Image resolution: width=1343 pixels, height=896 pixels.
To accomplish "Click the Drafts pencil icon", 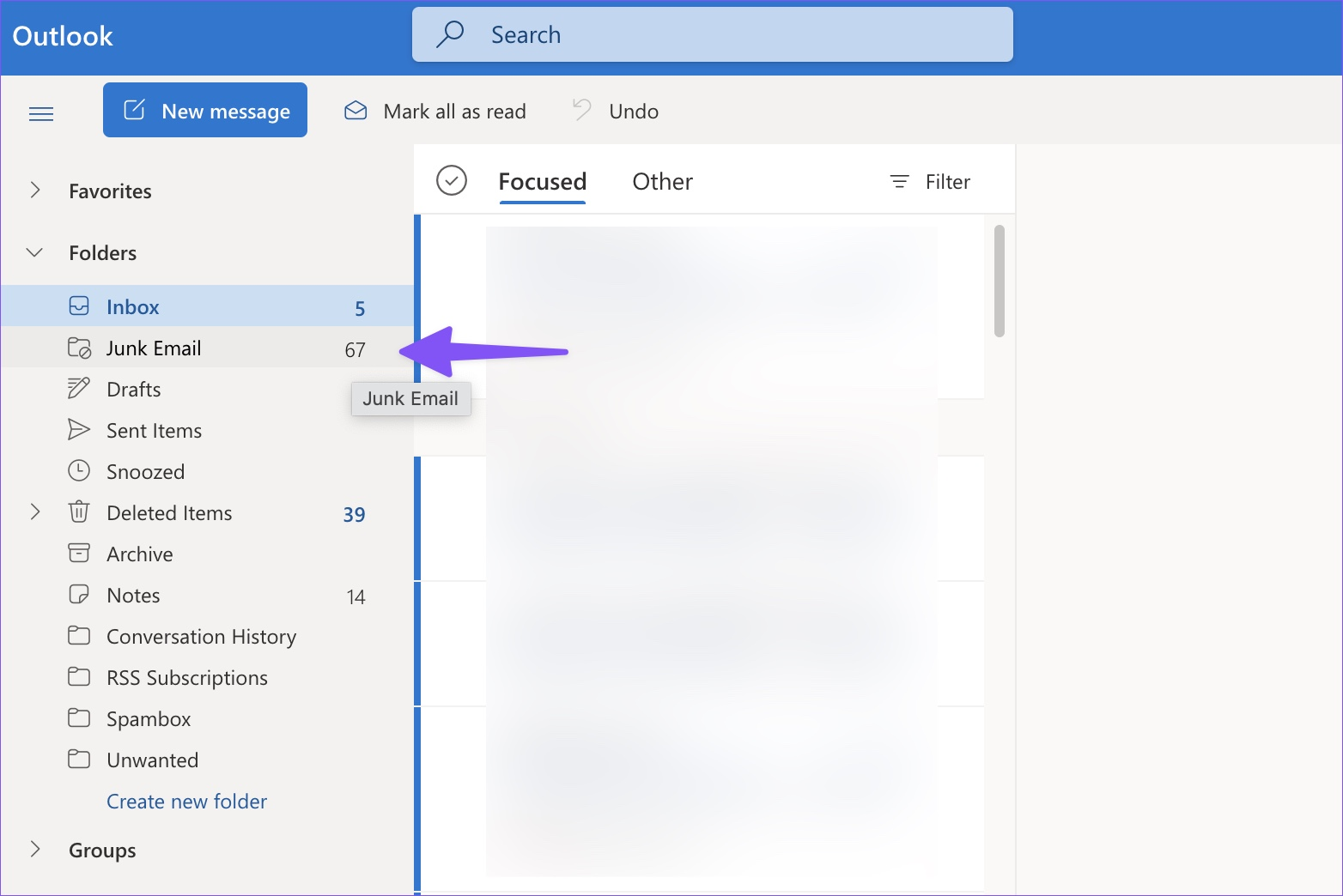I will point(79,389).
